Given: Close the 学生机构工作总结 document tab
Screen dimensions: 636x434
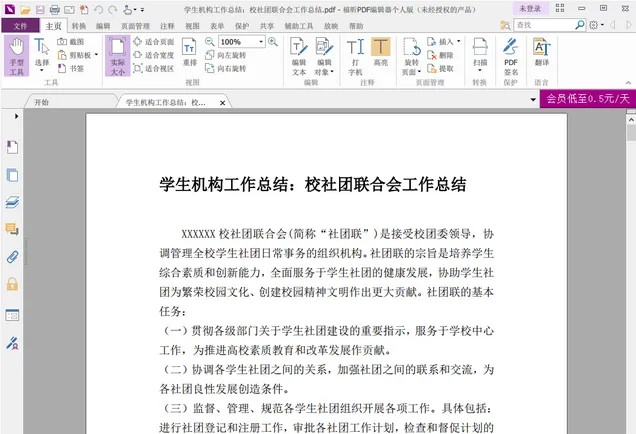Looking at the screenshot, I should point(222,103).
